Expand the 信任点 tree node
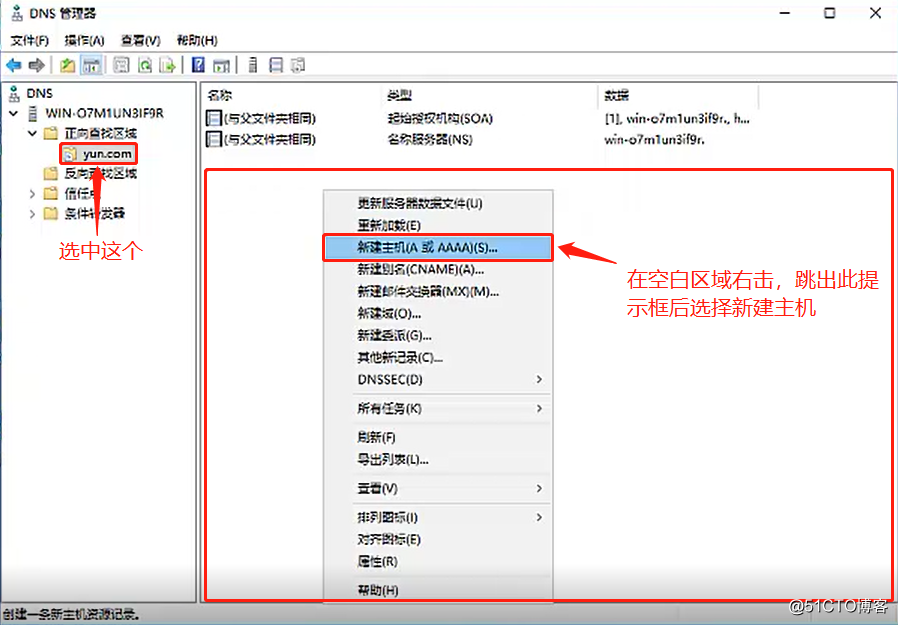 click(x=32, y=194)
